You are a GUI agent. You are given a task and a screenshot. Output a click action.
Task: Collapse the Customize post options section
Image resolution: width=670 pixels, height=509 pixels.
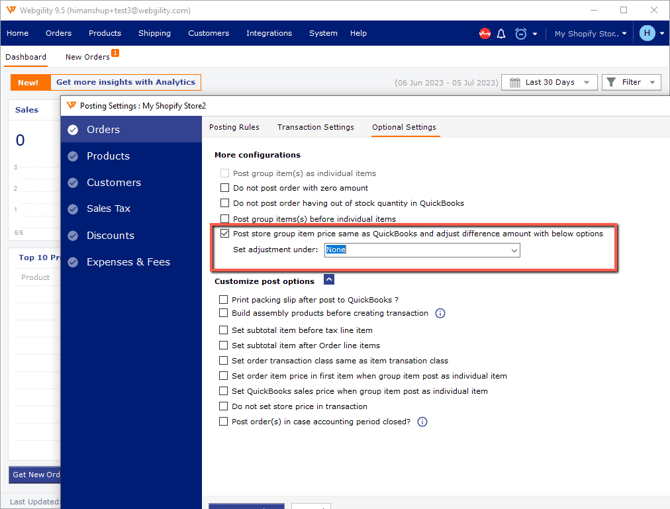click(329, 280)
